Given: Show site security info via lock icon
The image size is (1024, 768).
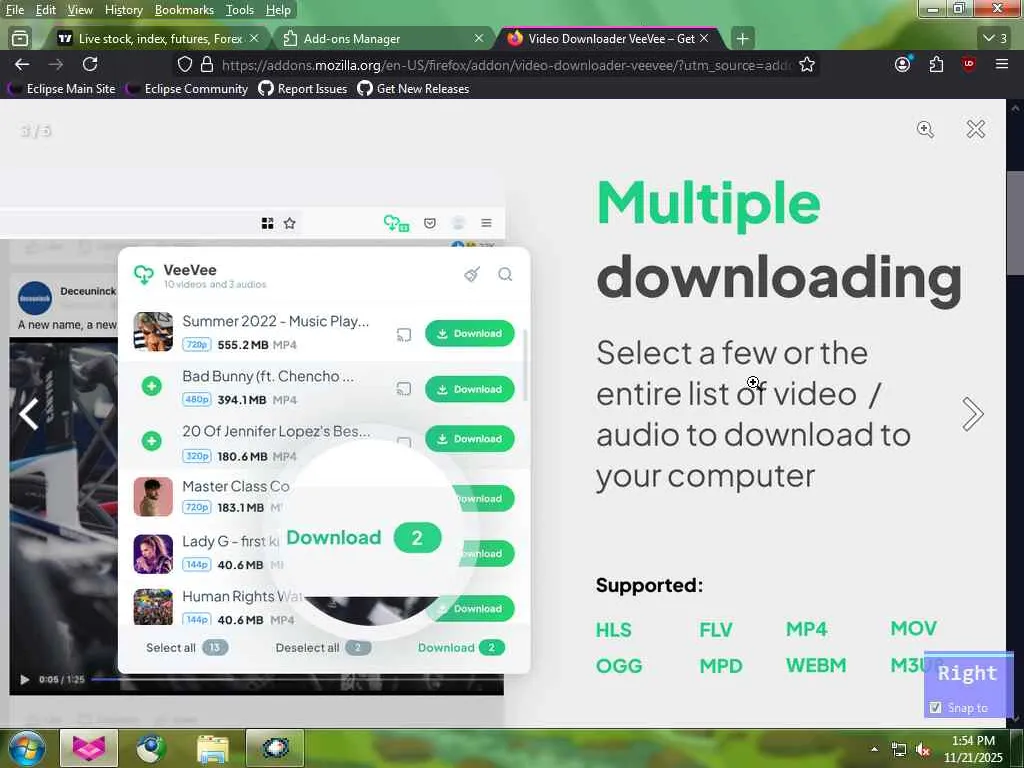Looking at the screenshot, I should click(x=207, y=64).
